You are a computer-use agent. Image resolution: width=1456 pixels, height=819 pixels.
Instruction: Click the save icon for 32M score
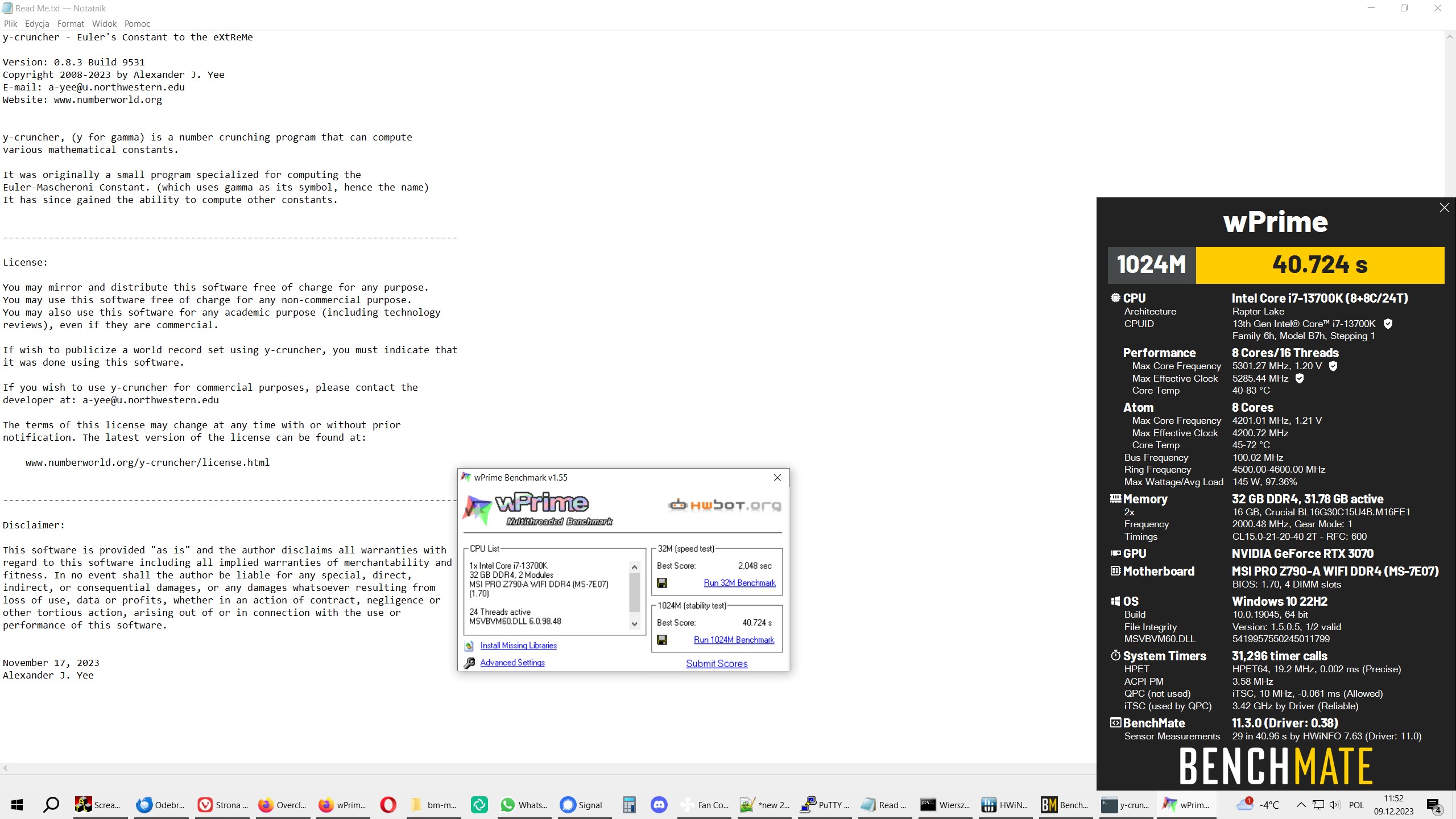[x=662, y=582]
